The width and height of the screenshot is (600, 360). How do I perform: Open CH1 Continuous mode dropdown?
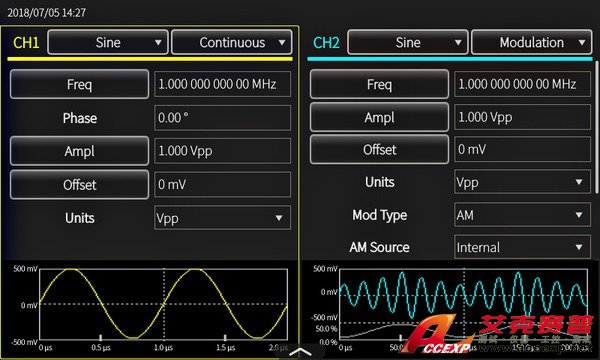232,42
